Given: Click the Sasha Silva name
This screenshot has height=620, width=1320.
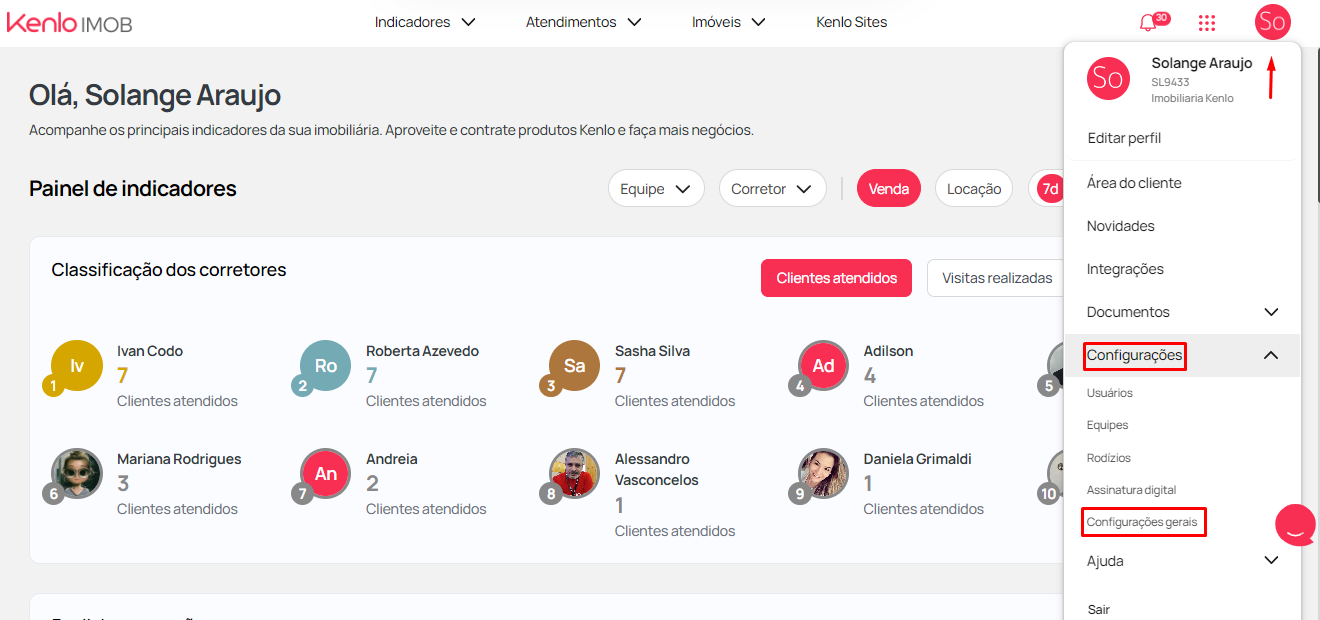Looking at the screenshot, I should [652, 351].
